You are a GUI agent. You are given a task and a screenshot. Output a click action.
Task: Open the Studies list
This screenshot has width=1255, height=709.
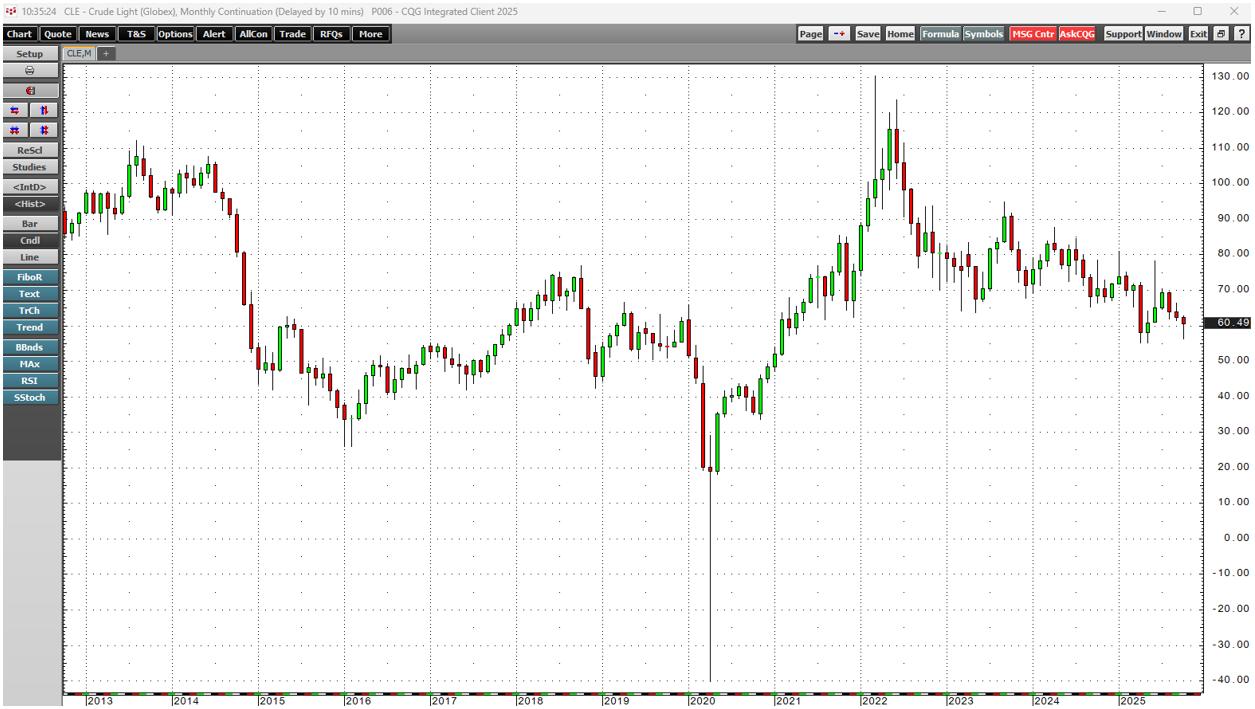pos(30,167)
